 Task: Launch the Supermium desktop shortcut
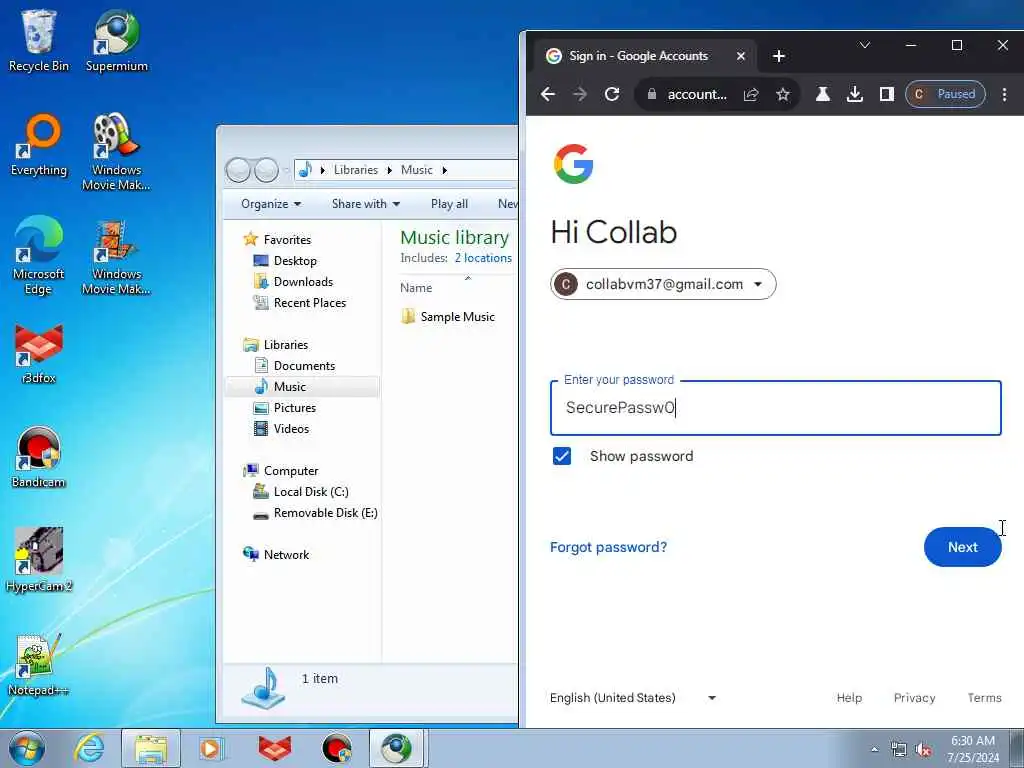pyautogui.click(x=116, y=41)
